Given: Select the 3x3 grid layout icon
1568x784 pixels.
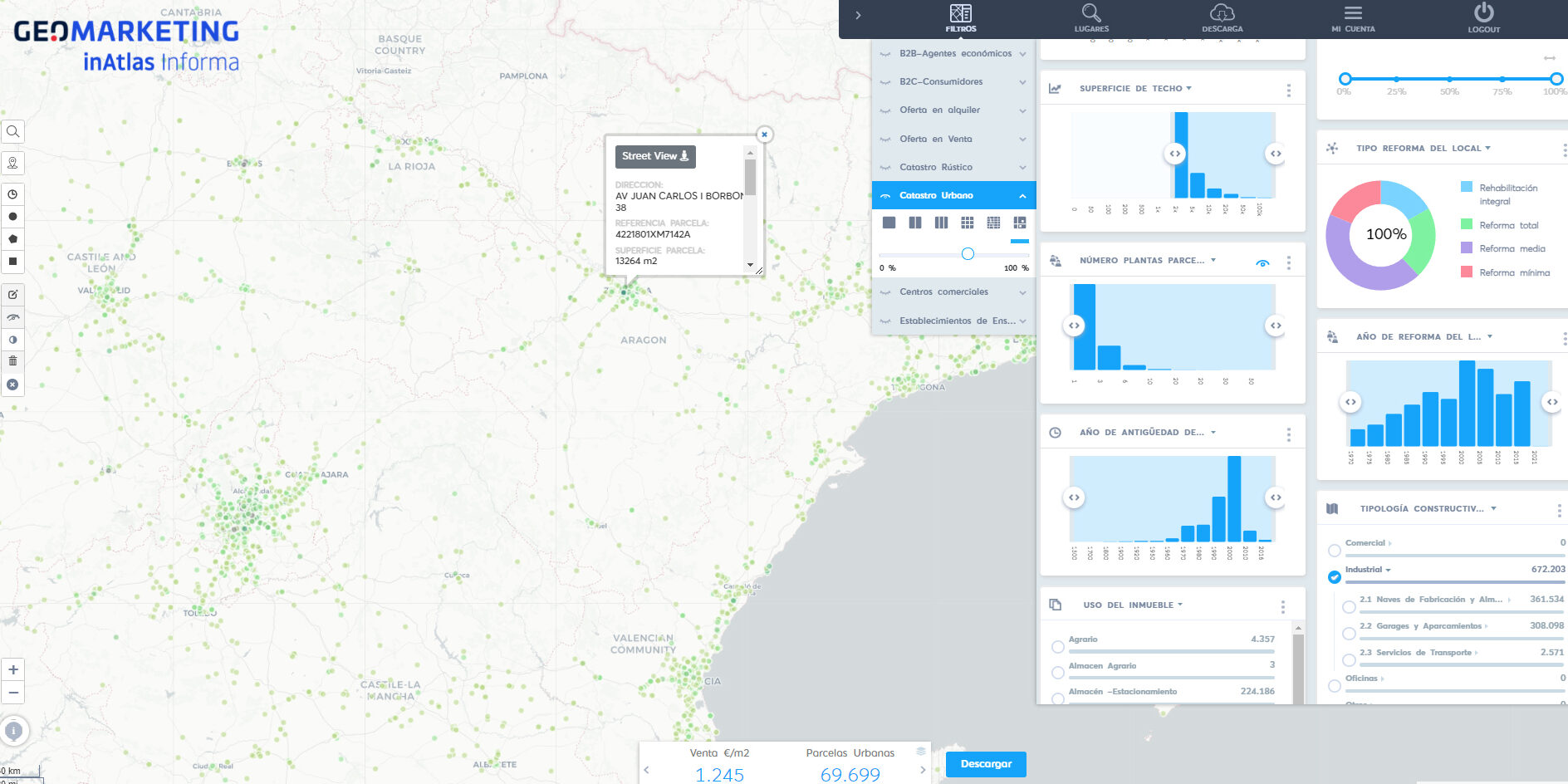Looking at the screenshot, I should pyautogui.click(x=967, y=223).
